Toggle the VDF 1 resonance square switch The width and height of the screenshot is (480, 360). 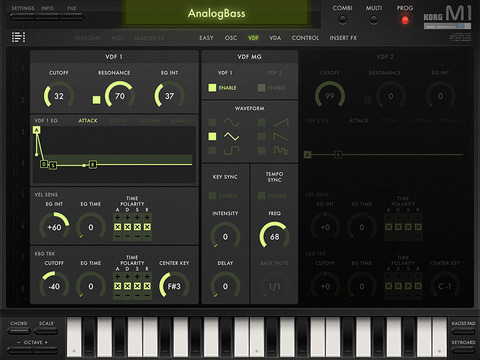96,100
